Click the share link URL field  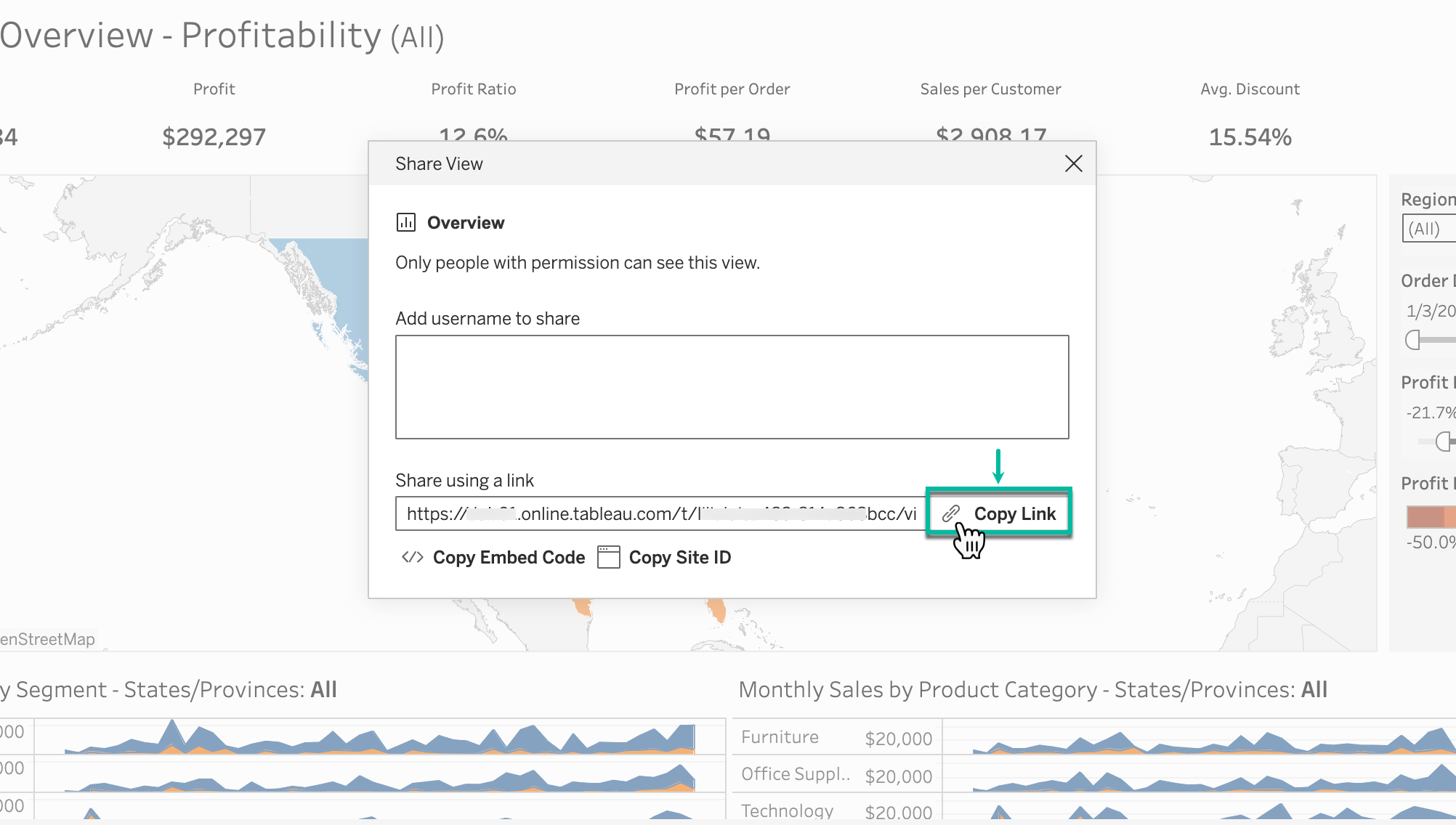click(x=654, y=513)
